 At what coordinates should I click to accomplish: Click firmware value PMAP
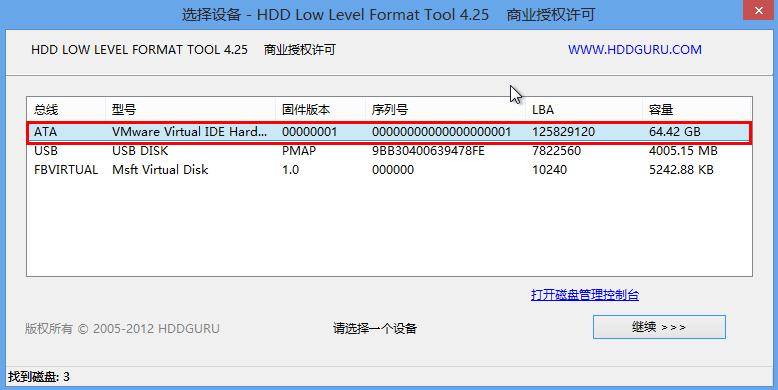pyautogui.click(x=299, y=150)
